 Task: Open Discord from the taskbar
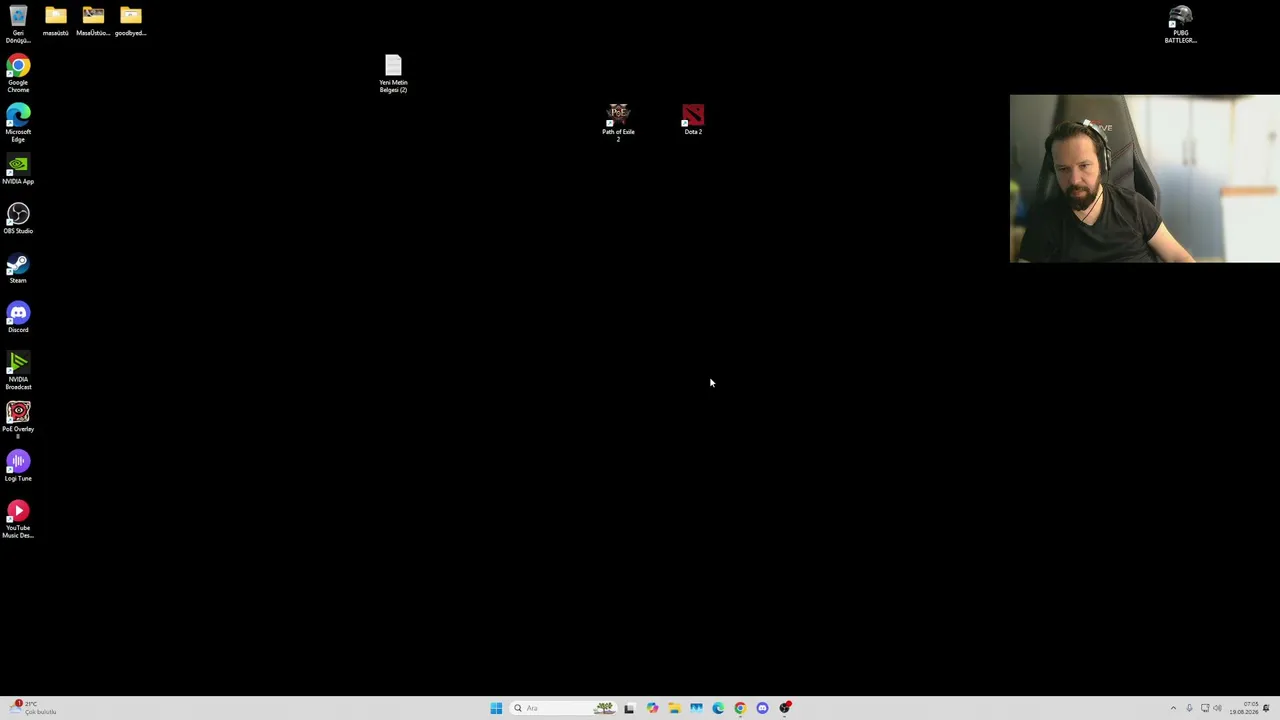(762, 708)
